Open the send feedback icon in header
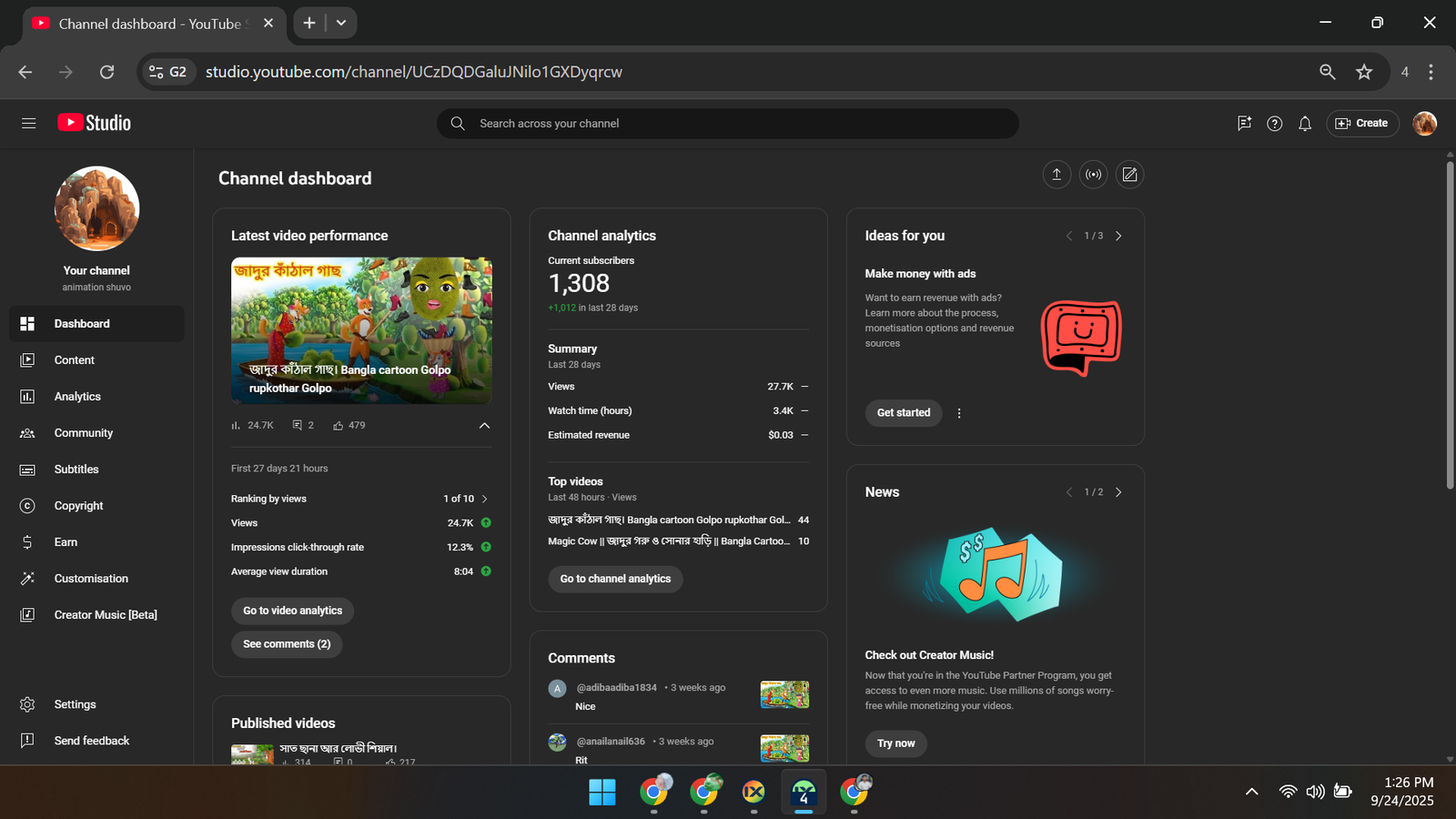The height and width of the screenshot is (819, 1456). pos(1244,124)
